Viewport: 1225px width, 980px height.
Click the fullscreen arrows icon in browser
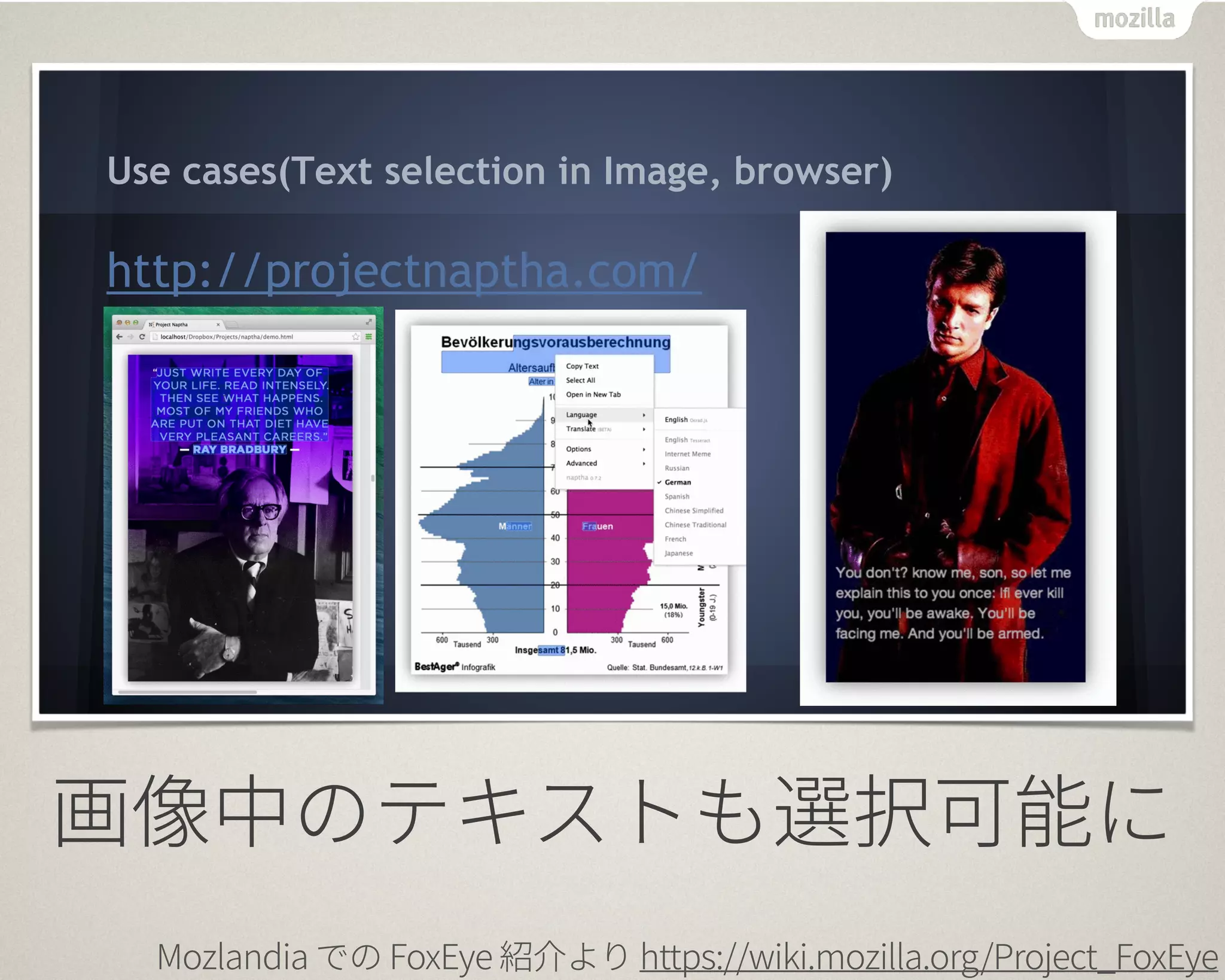[x=368, y=322]
